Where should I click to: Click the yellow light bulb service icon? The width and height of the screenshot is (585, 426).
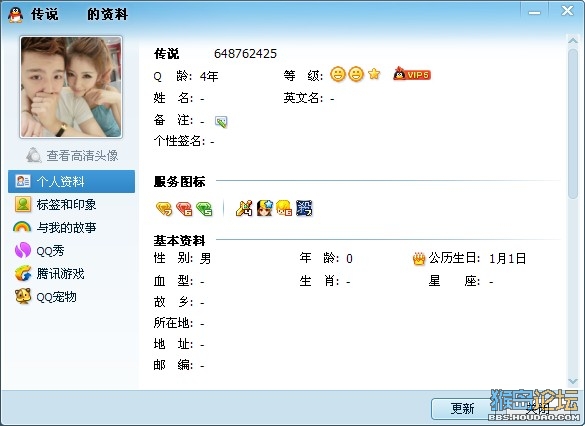284,208
